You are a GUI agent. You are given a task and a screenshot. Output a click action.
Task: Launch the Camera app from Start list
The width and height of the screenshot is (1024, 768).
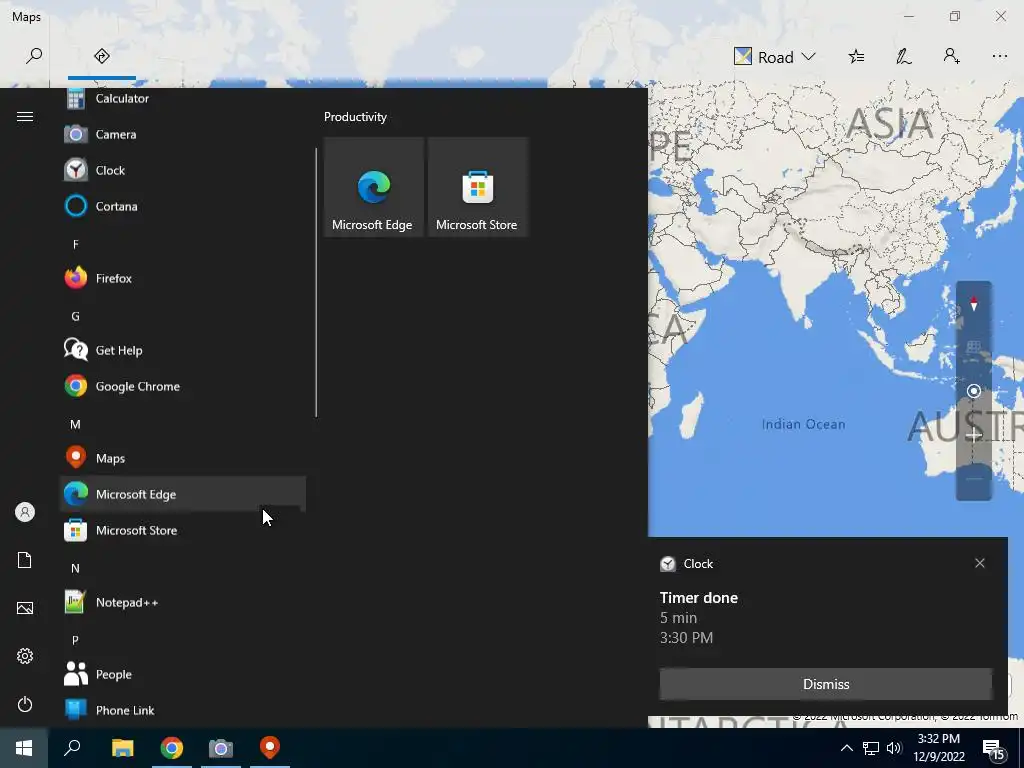click(183, 135)
